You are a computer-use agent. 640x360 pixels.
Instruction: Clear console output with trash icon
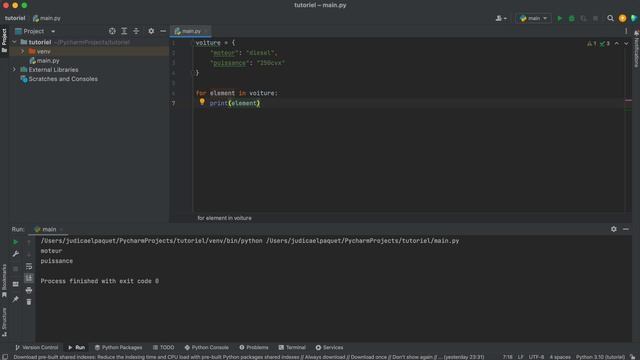pos(29,302)
